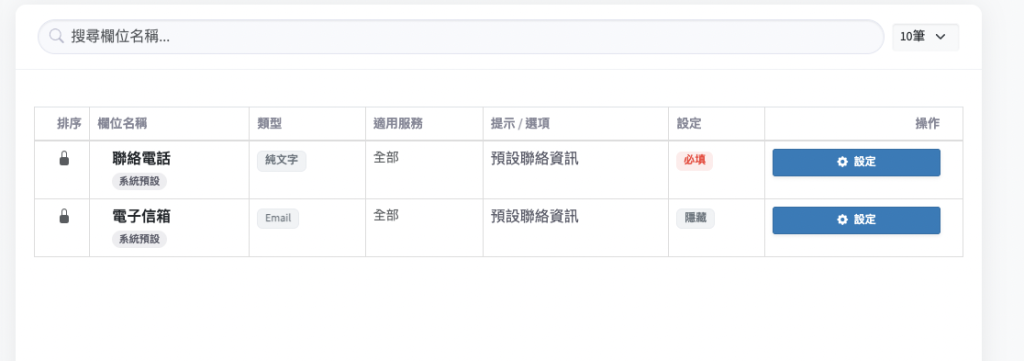Click the 系統預設 tag under 電子信箱
Viewport: 1024px width, 361px height.
(139, 240)
